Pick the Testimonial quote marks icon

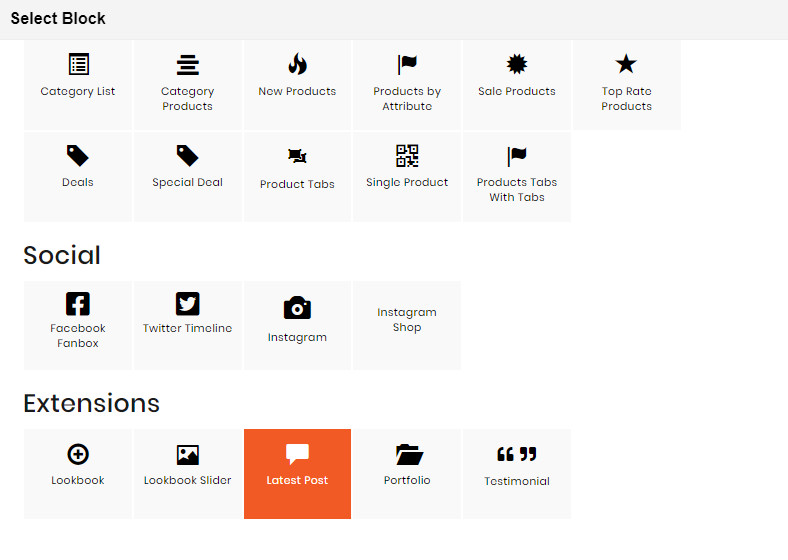517,454
